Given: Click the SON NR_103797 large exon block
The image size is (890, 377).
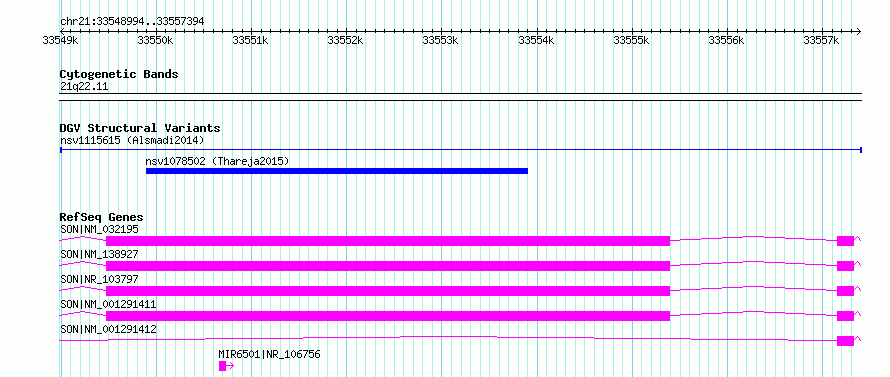Looking at the screenshot, I should [x=388, y=291].
